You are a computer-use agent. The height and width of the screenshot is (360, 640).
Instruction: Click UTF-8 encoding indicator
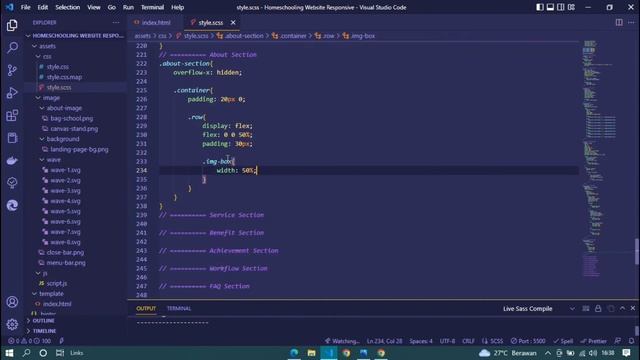(447, 341)
